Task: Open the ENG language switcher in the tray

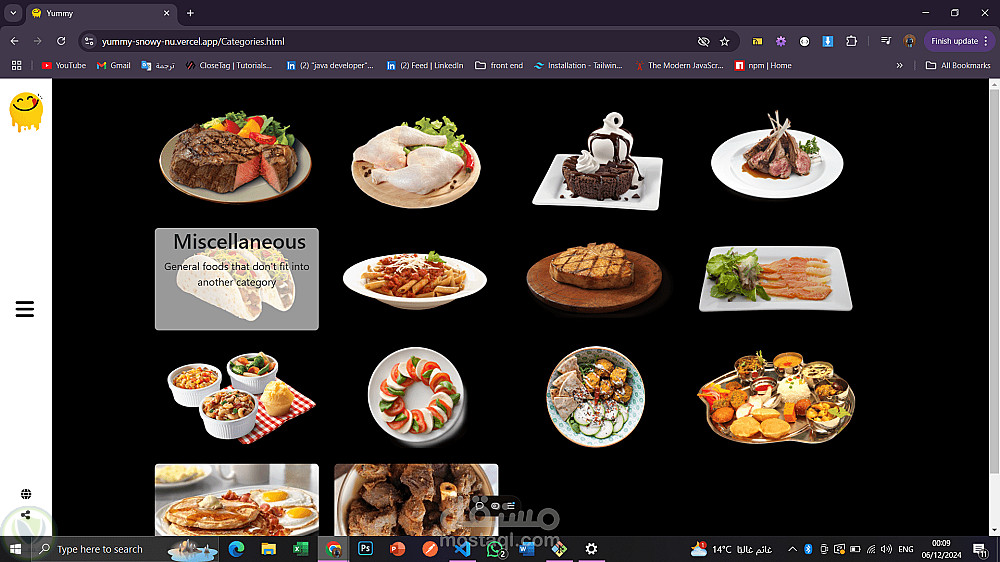Action: [906, 549]
